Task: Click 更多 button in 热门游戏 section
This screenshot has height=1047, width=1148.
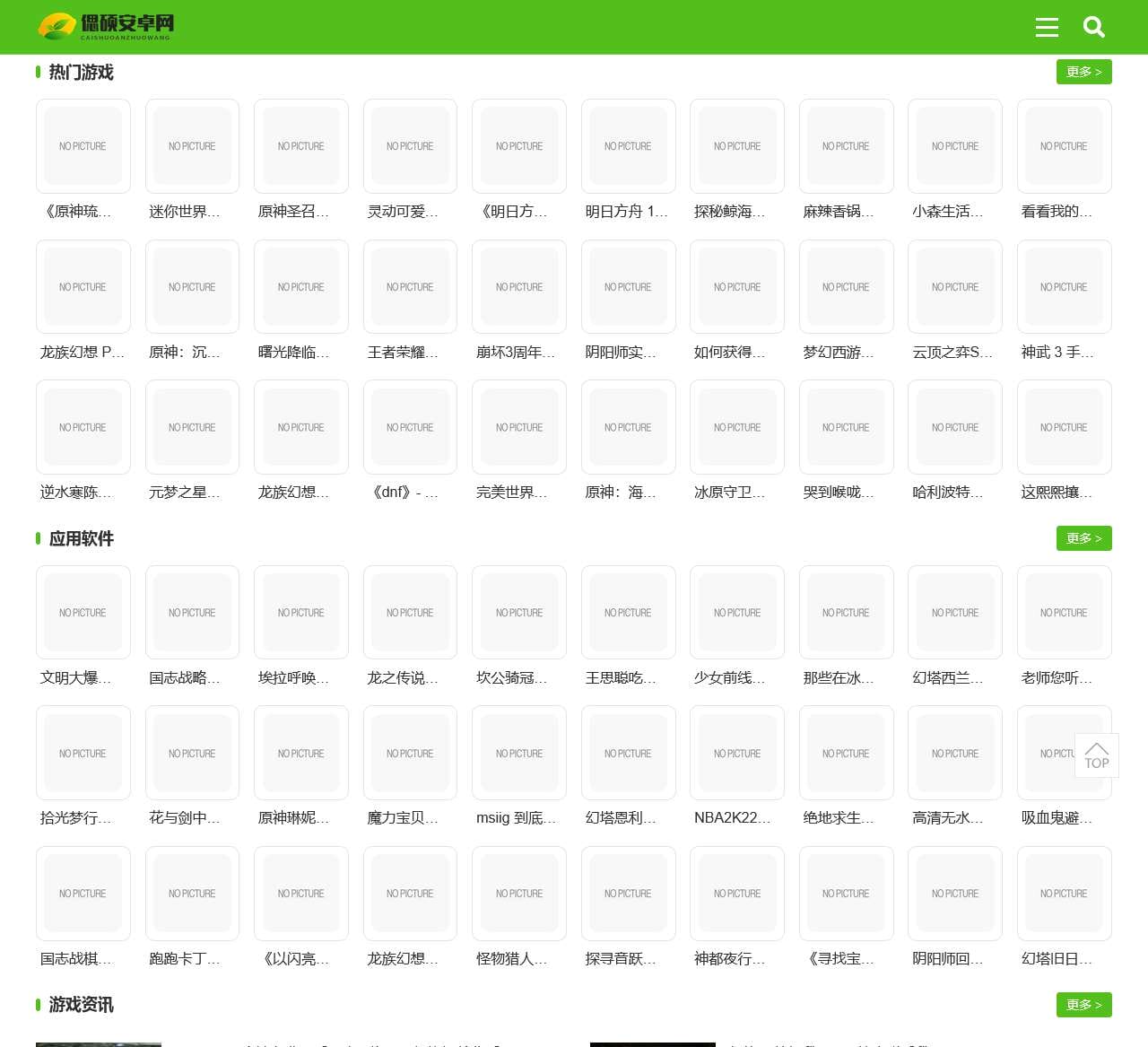Action: pos(1084,72)
